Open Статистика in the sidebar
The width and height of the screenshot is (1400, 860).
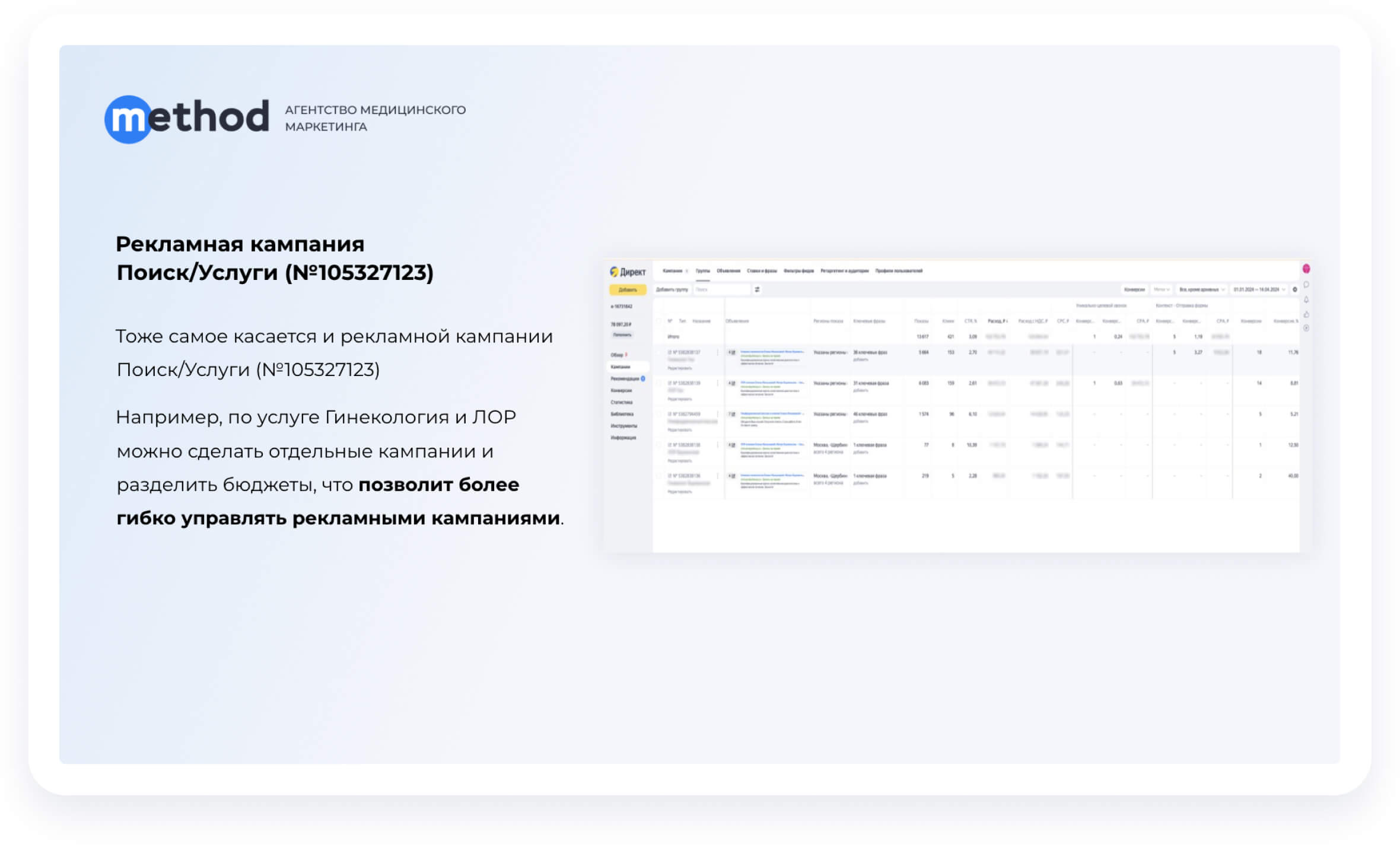[x=621, y=402]
